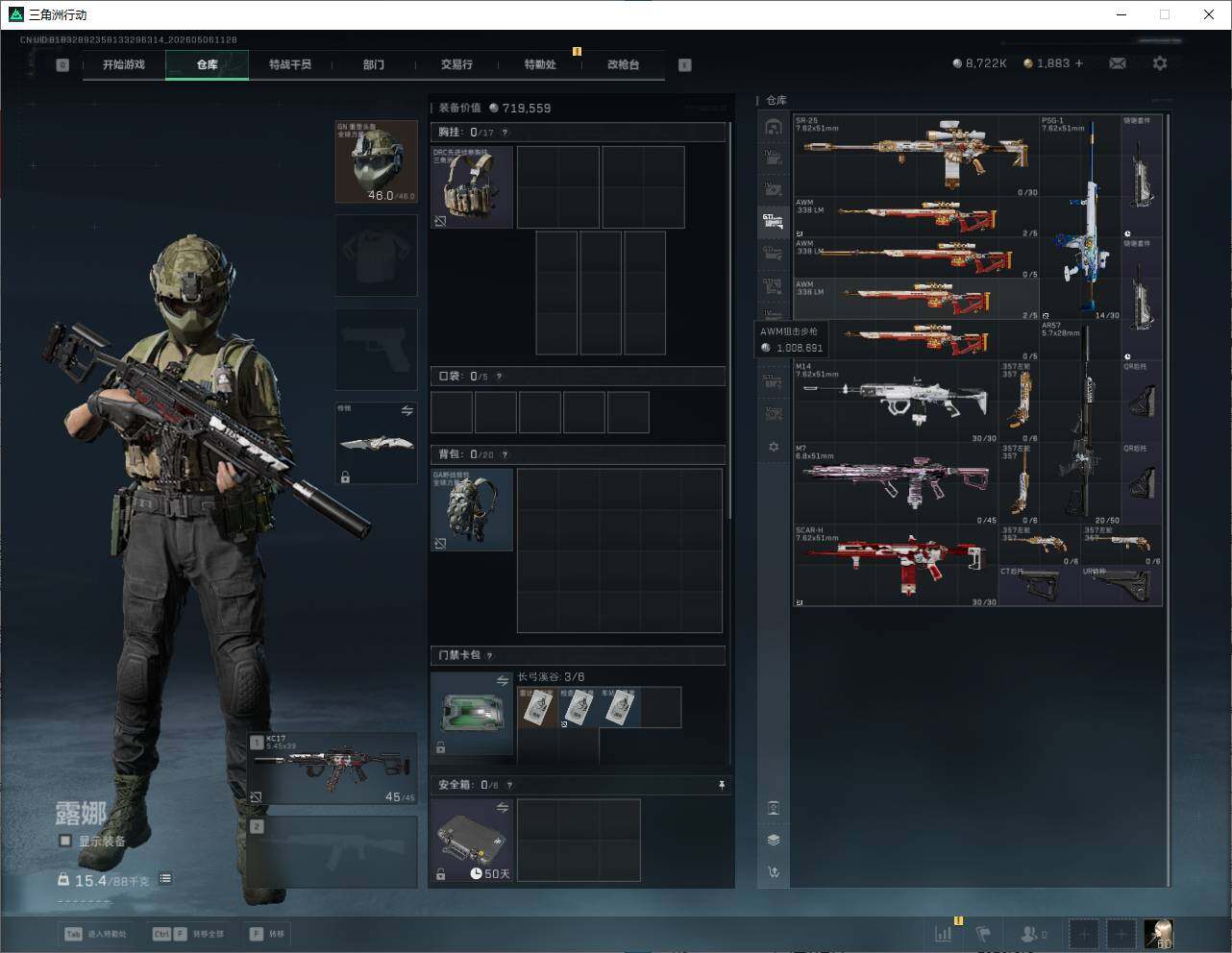Click the key-hint icon left of 开始游戏
The height and width of the screenshot is (953, 1232).
tap(62, 65)
